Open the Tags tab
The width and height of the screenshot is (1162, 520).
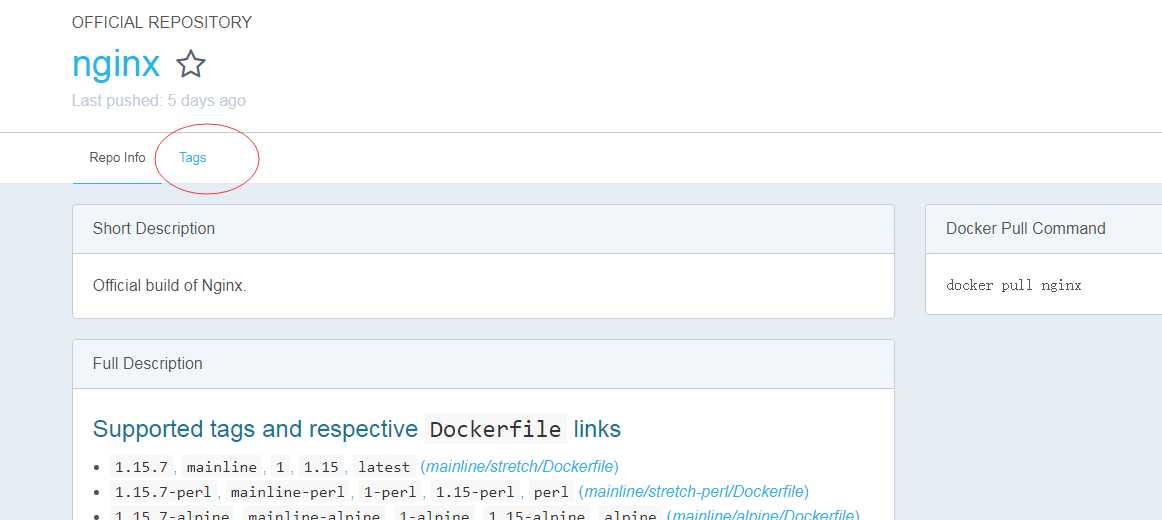click(x=193, y=158)
